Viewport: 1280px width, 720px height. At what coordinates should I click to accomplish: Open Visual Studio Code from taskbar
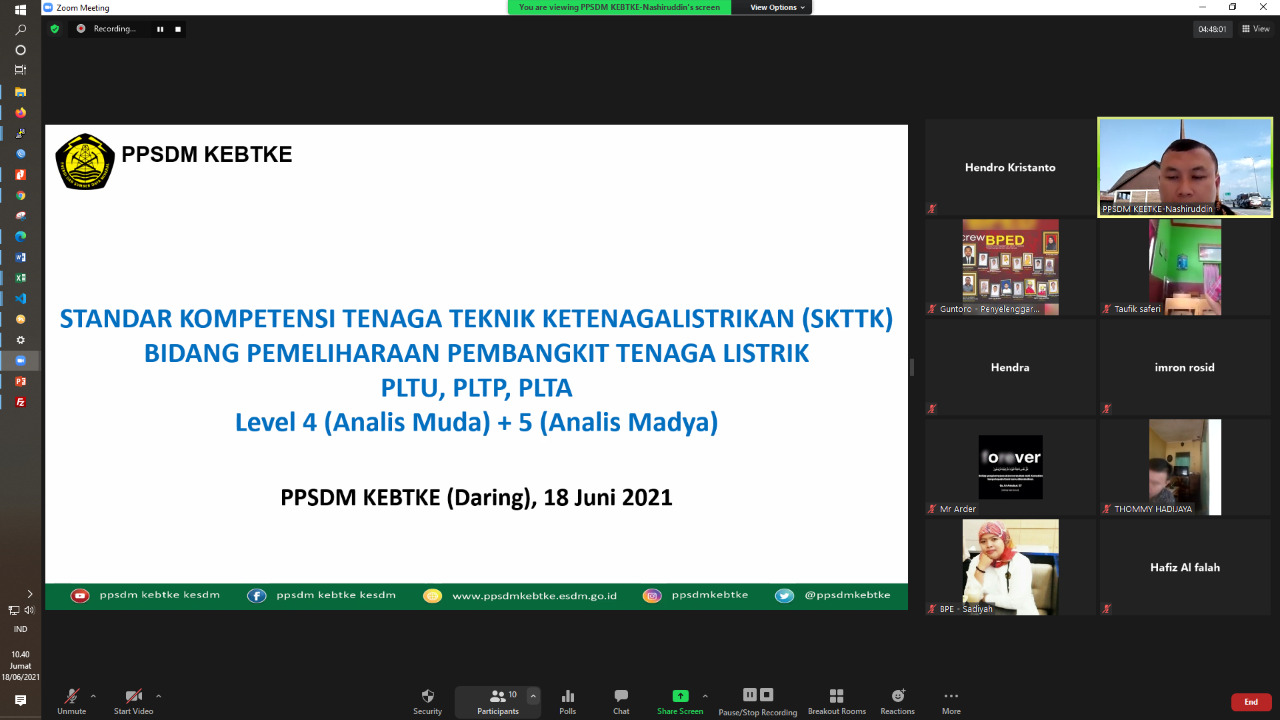pyautogui.click(x=20, y=298)
